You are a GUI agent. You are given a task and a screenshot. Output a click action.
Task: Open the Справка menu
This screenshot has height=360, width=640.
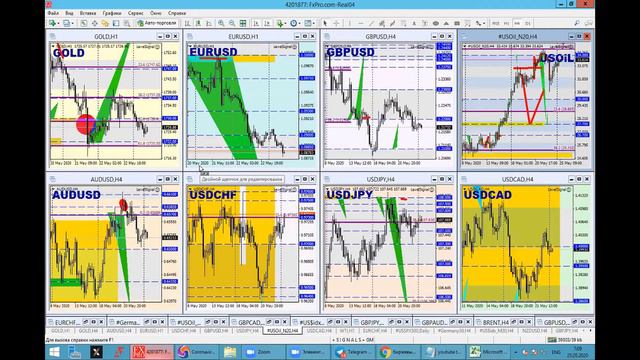177,13
